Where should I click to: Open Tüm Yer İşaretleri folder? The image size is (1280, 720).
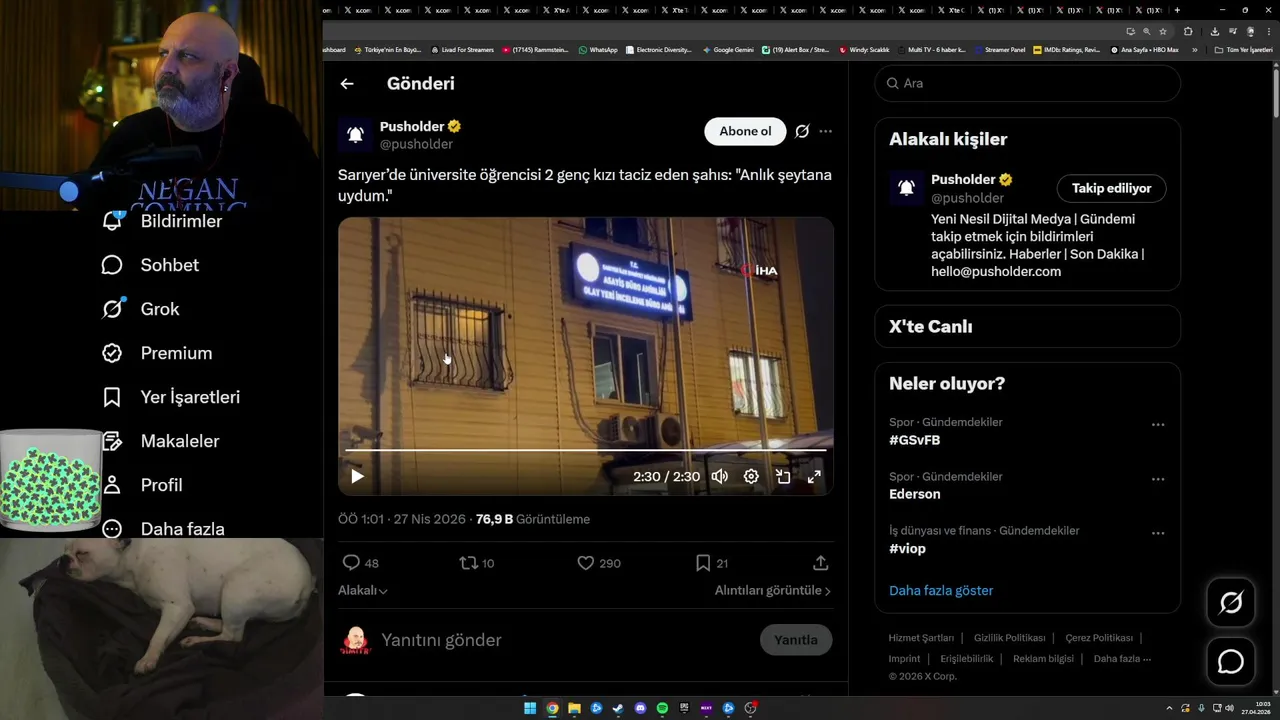(1243, 49)
